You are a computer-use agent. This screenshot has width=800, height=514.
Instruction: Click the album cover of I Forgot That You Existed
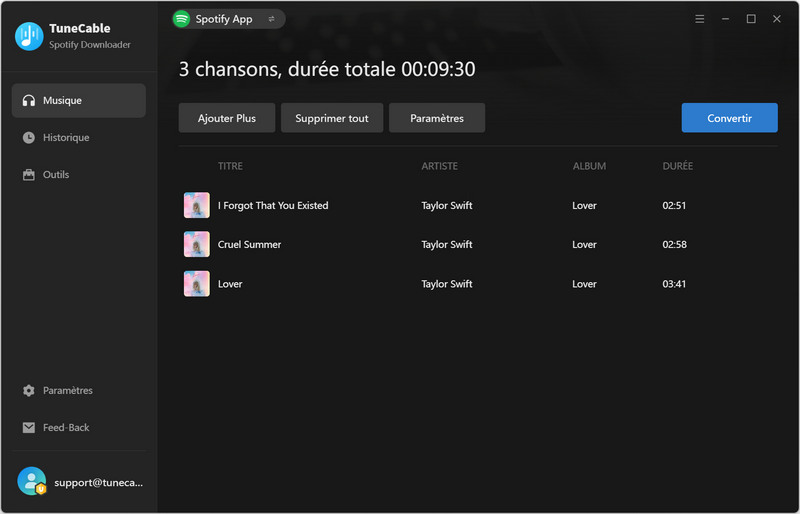tap(196, 205)
